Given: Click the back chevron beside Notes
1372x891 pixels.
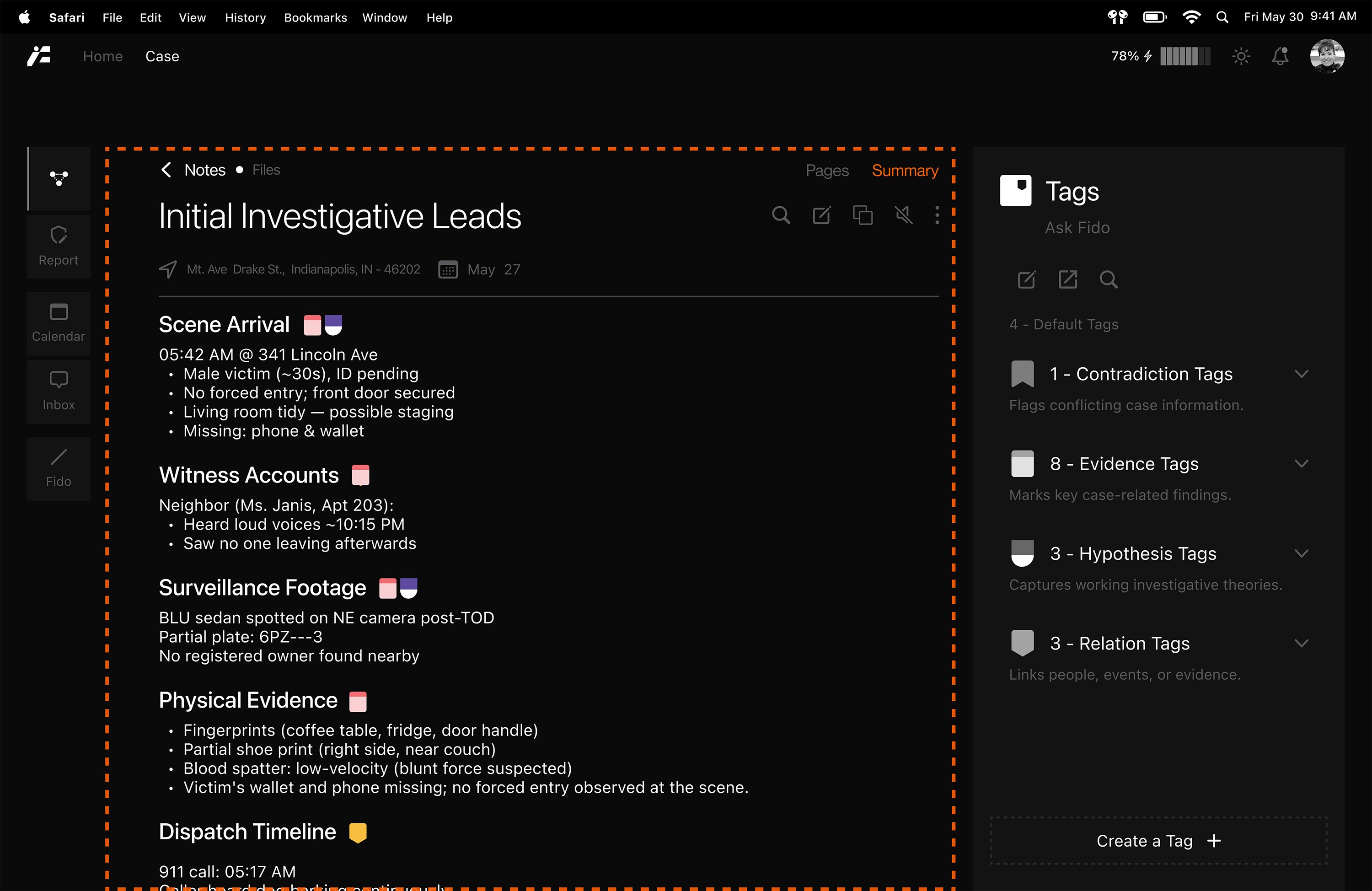Looking at the screenshot, I should pyautogui.click(x=166, y=170).
